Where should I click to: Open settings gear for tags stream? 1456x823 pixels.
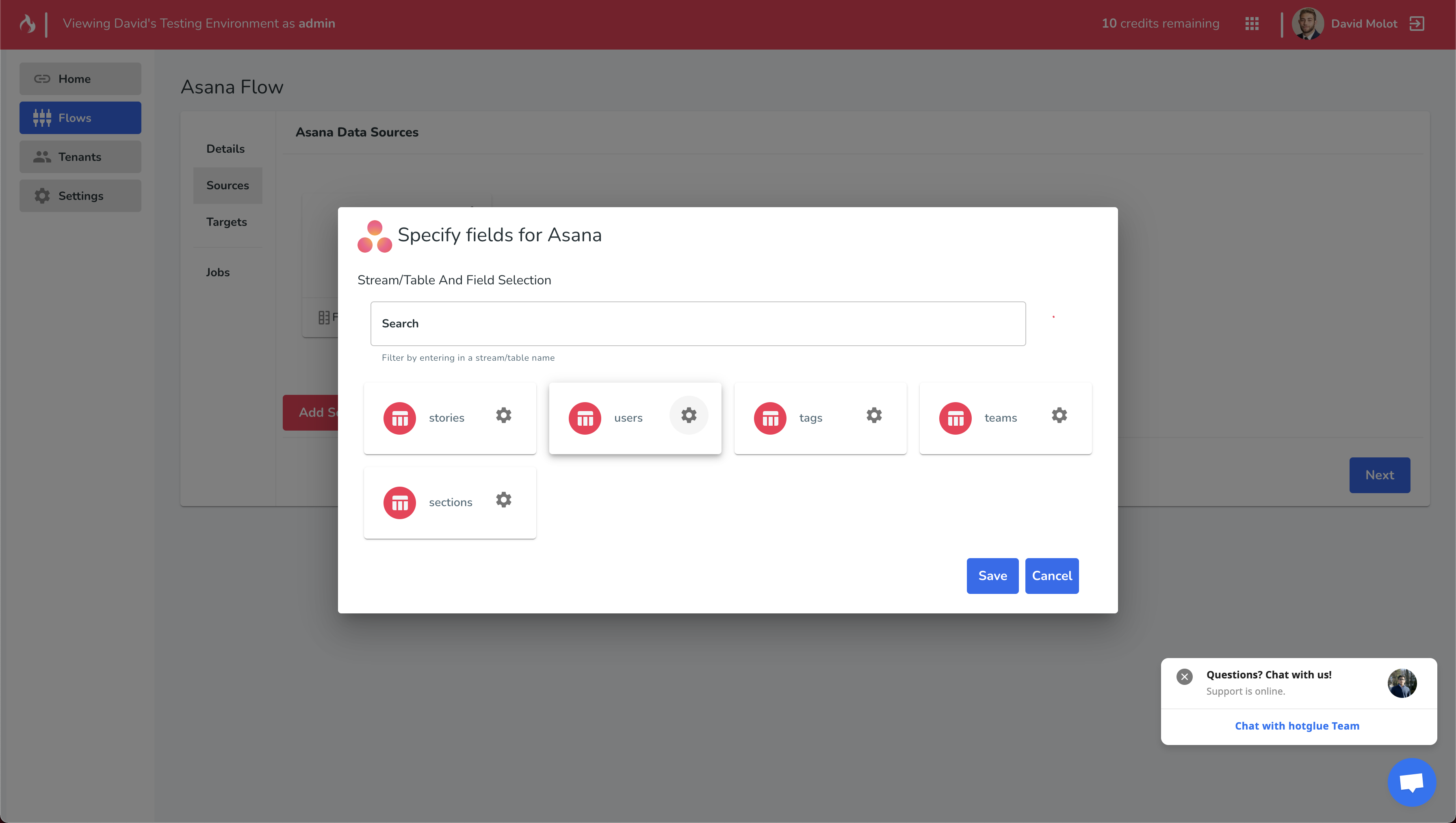[874, 416]
